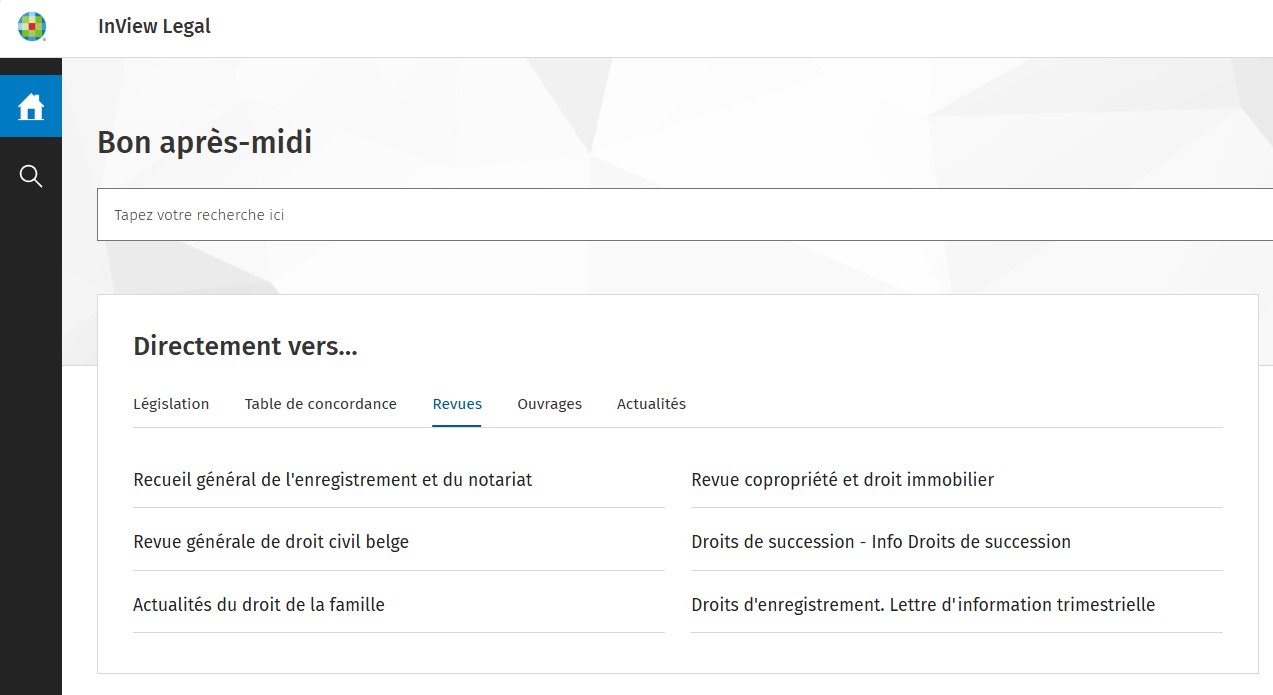Viewport: 1273px width, 695px height.
Task: Select the Revues tab
Action: pos(457,404)
